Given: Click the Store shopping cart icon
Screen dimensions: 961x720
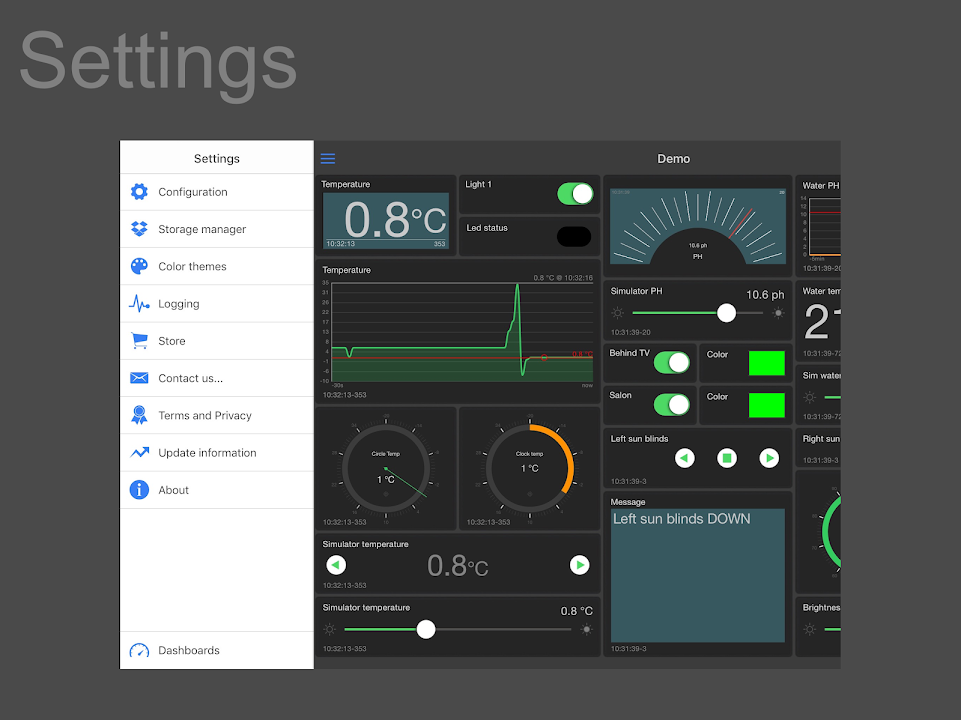Looking at the screenshot, I should [x=139, y=341].
